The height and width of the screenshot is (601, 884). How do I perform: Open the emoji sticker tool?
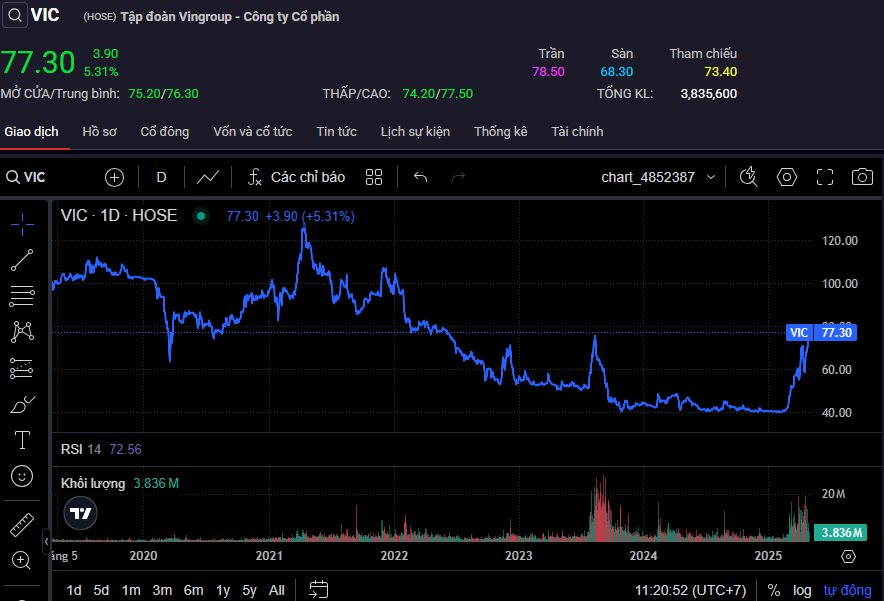coord(22,476)
